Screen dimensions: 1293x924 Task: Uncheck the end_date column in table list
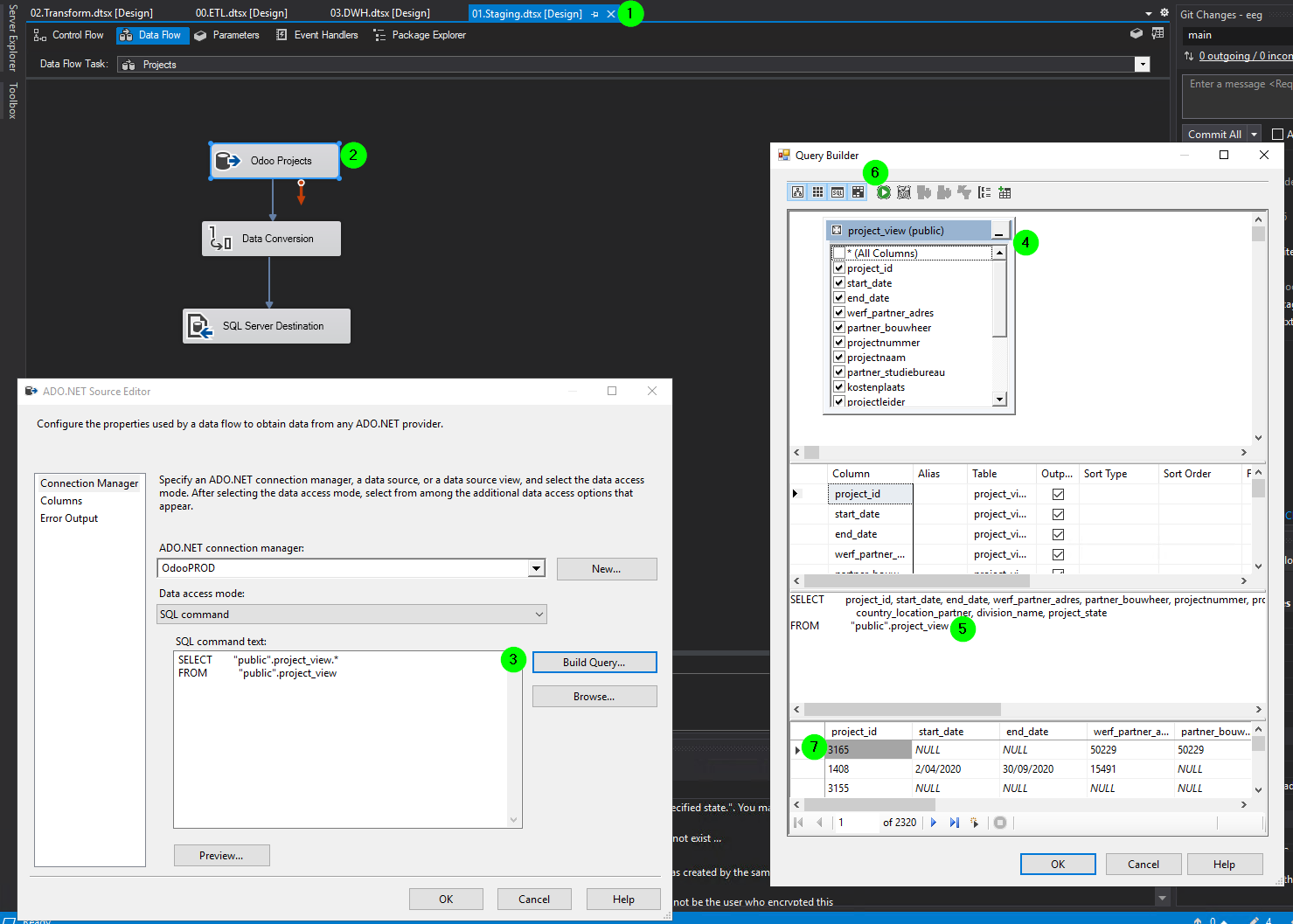click(x=839, y=298)
